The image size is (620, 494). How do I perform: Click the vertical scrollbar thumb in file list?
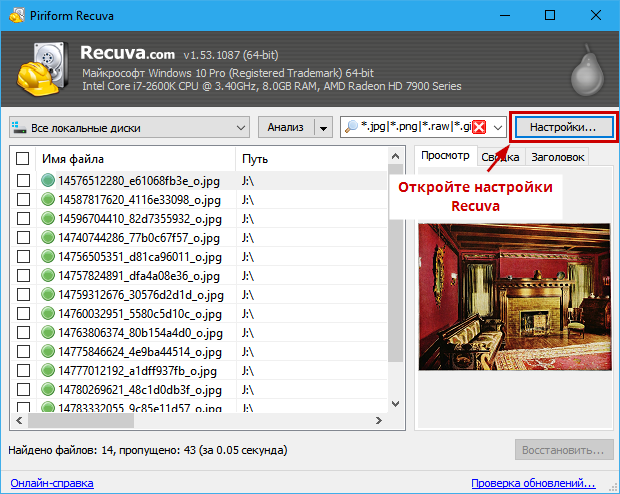click(x=395, y=263)
